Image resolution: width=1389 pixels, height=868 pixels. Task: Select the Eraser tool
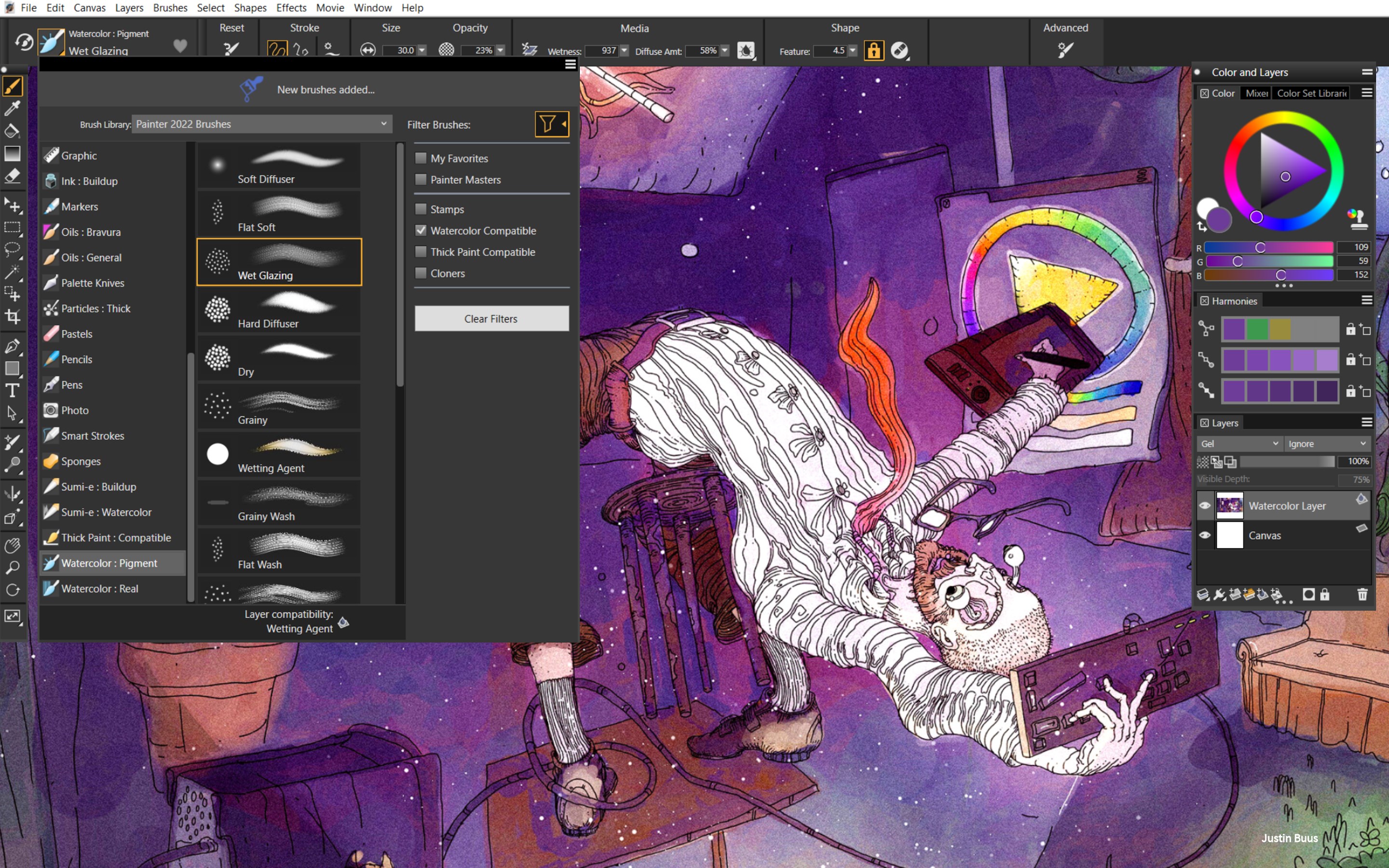(13, 176)
